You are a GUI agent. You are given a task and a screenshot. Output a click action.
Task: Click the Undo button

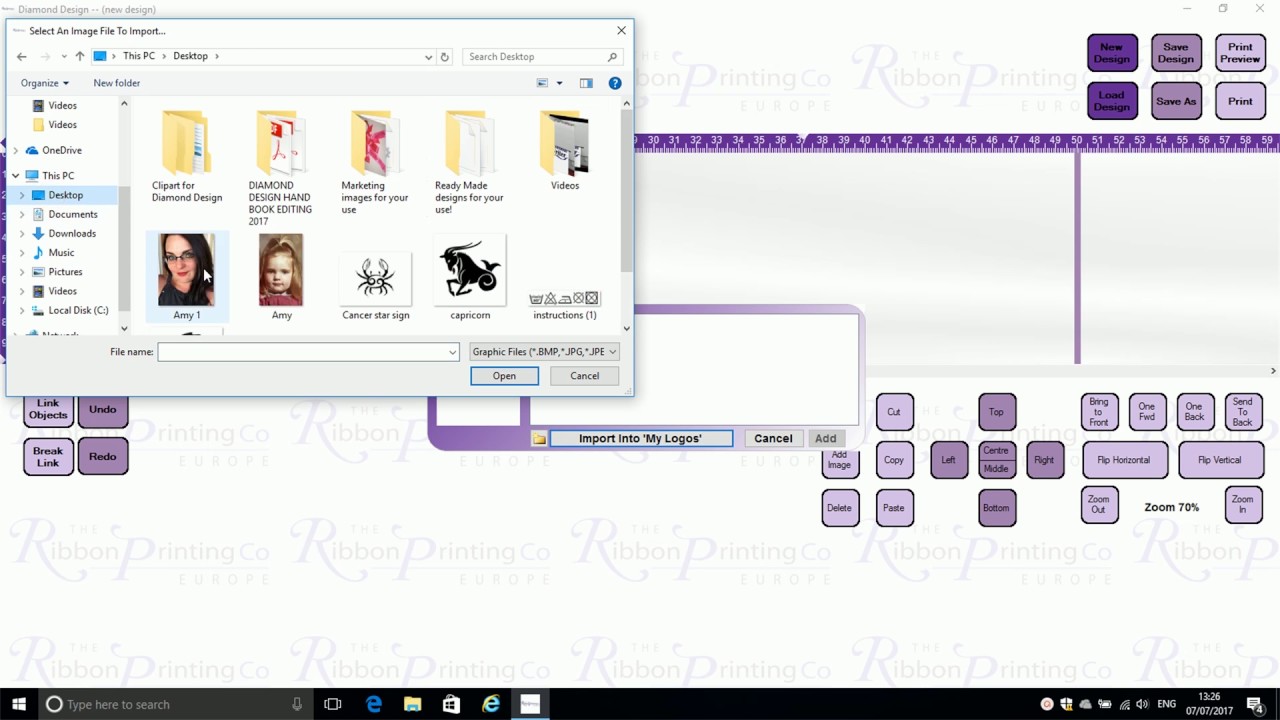(103, 409)
